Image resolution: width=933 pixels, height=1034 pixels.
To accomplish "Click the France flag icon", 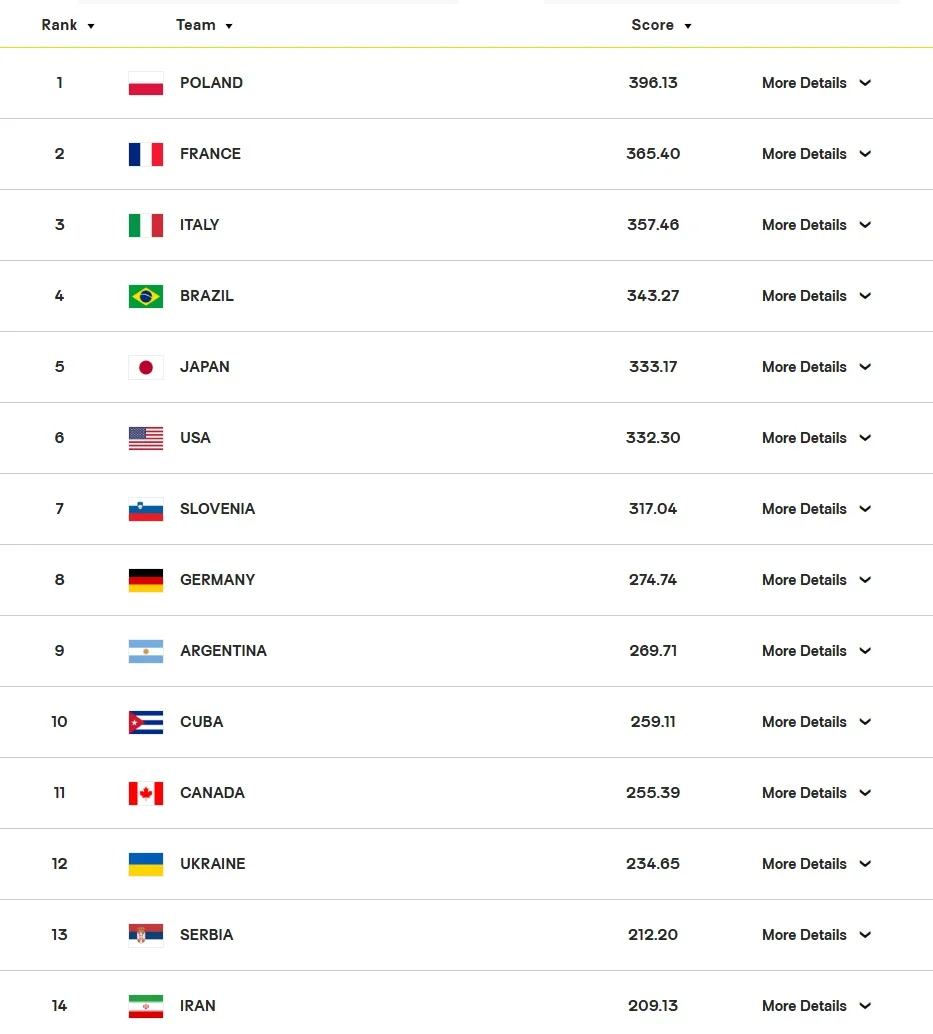I will [146, 155].
